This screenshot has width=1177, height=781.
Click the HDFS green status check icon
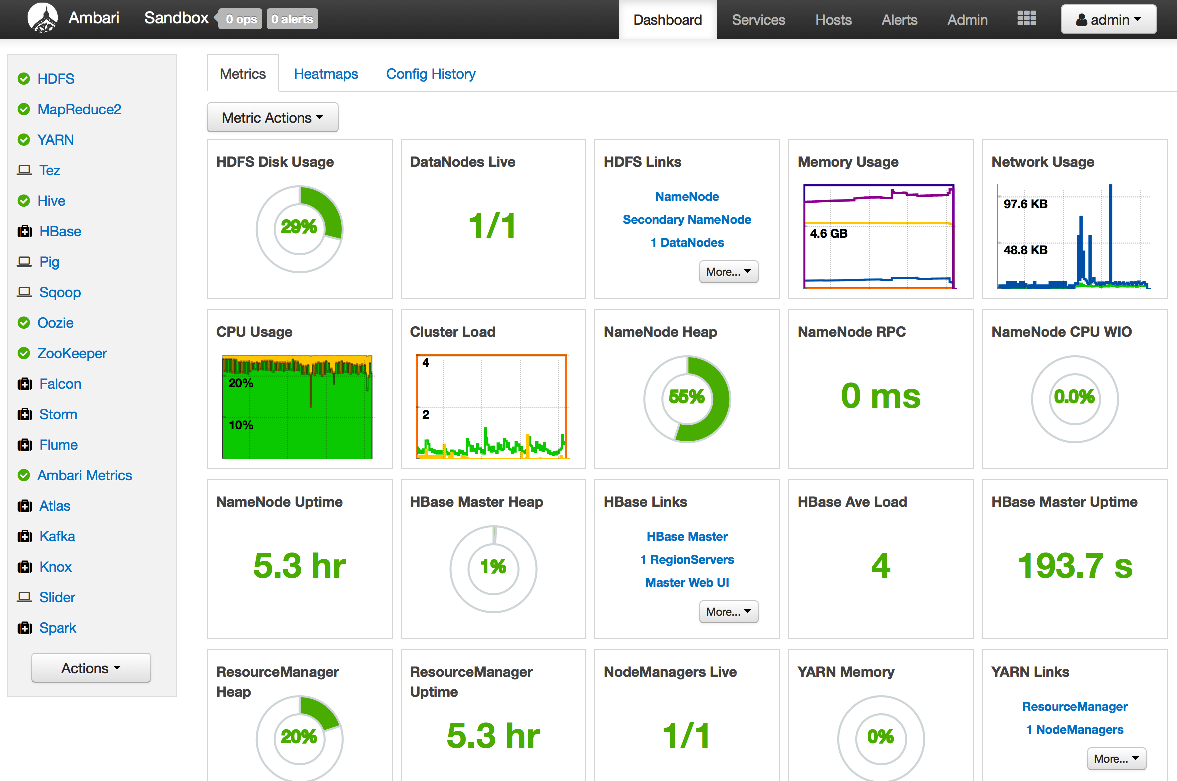(24, 79)
